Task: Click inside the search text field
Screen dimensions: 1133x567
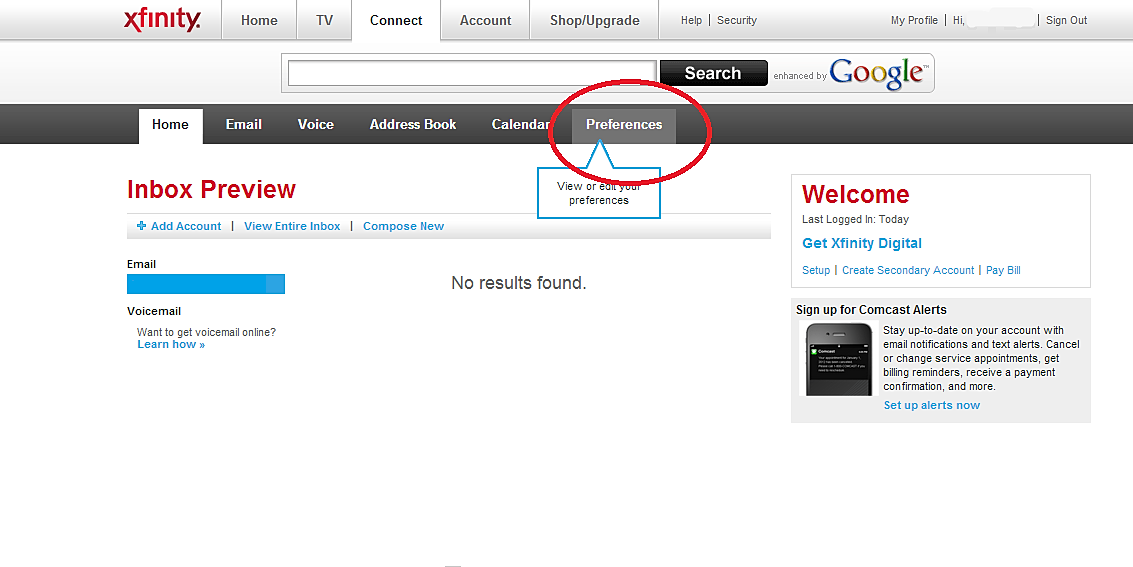Action: [472, 74]
